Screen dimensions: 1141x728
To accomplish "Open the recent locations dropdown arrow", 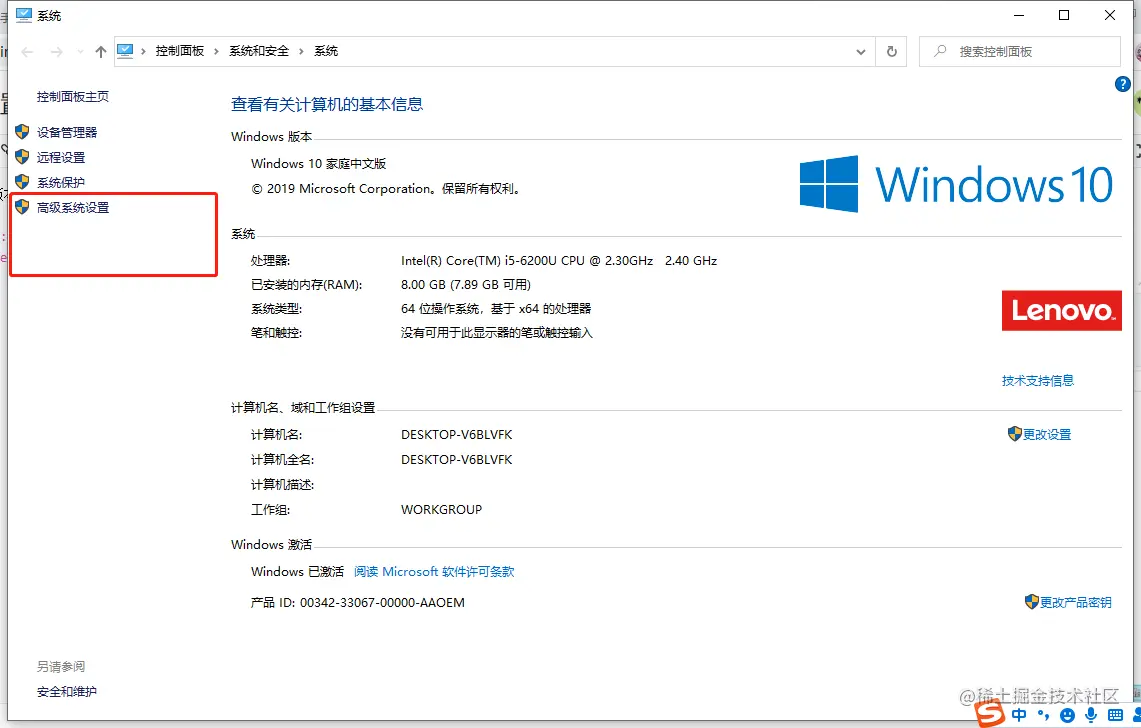I will point(80,52).
